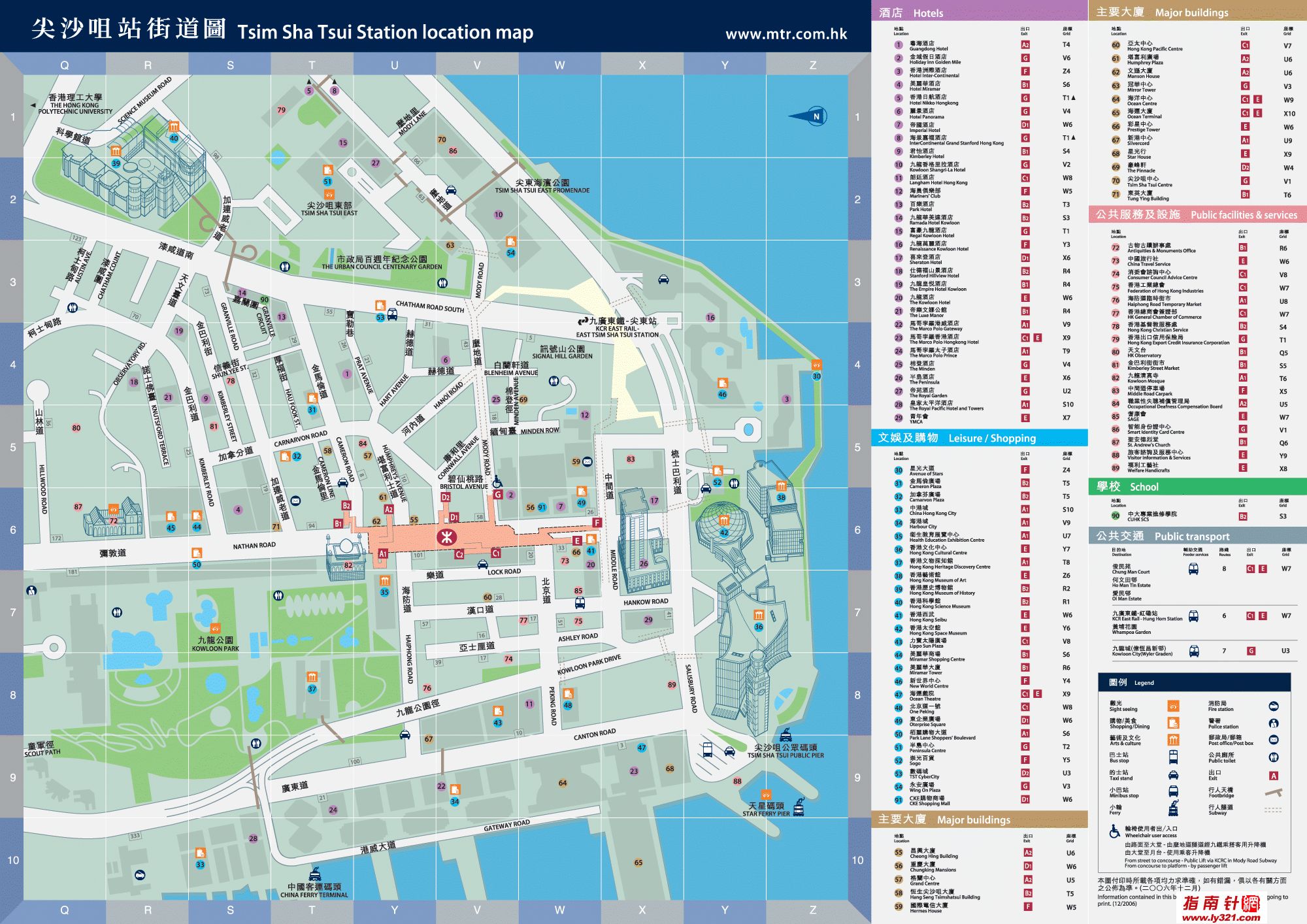The height and width of the screenshot is (924, 1307).
Task: Click the MTR logo on the station concourse
Action: point(447,537)
